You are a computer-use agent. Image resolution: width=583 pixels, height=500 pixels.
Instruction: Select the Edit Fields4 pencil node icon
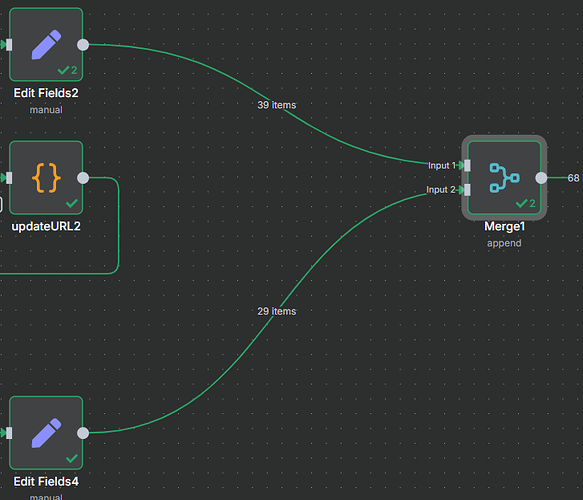(46, 433)
